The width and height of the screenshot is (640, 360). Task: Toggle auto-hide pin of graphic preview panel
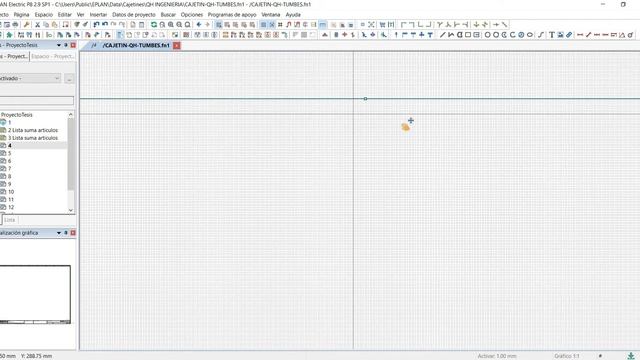click(x=66, y=233)
